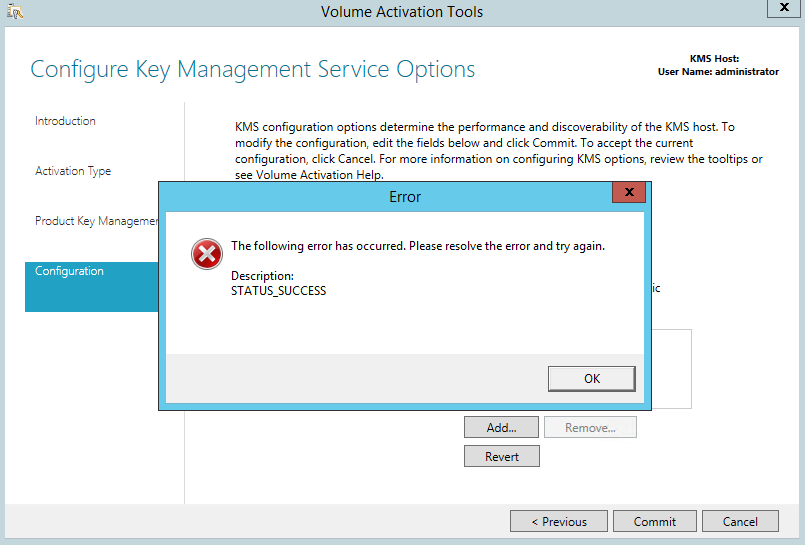Image resolution: width=805 pixels, height=545 pixels.
Task: Click the greyed-out Remove... button
Action: pyautogui.click(x=590, y=427)
